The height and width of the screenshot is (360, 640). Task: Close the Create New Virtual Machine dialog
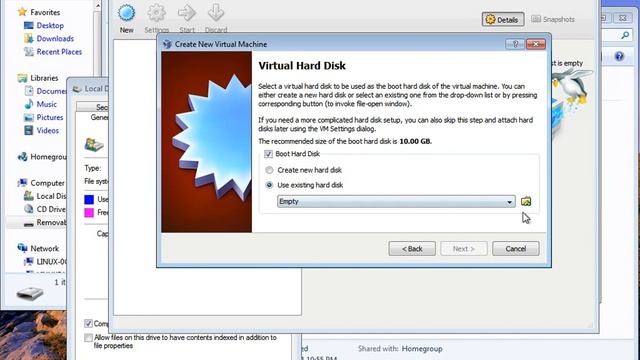tap(536, 44)
